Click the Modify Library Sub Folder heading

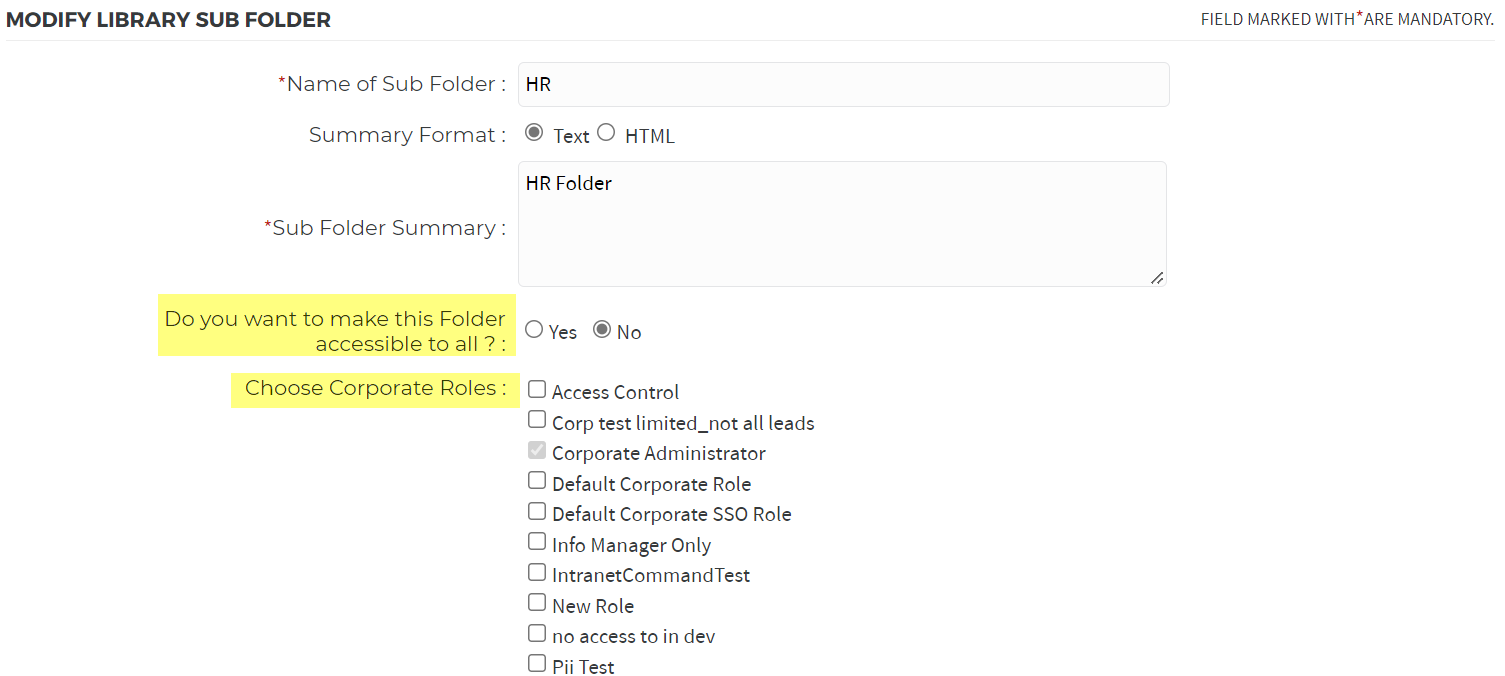click(x=168, y=20)
